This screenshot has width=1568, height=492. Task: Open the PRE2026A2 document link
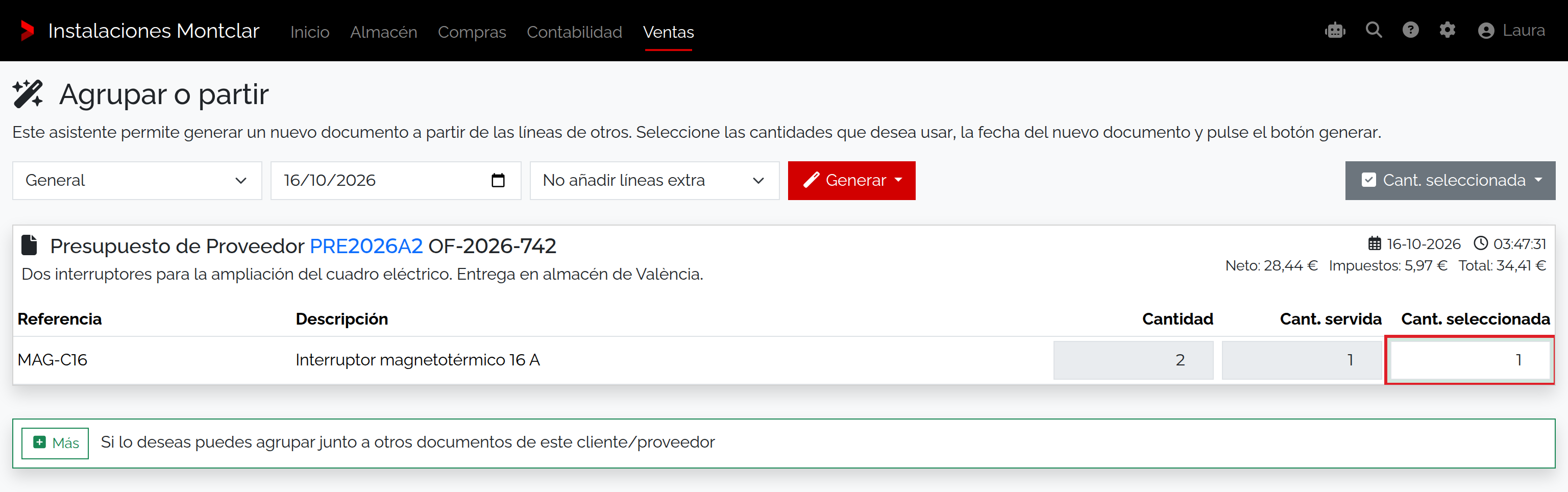tap(366, 246)
